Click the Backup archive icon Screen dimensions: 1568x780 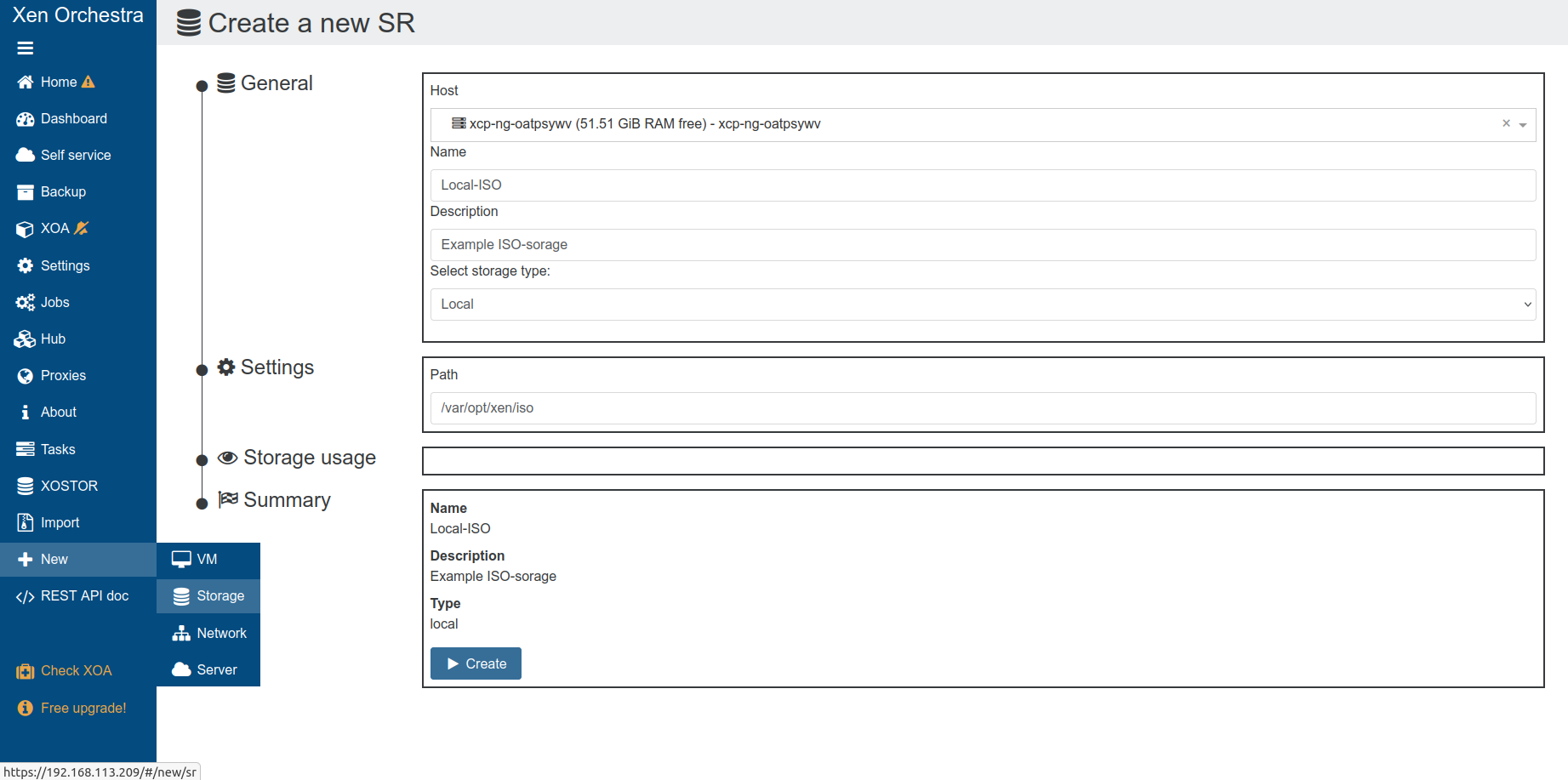pos(26,192)
